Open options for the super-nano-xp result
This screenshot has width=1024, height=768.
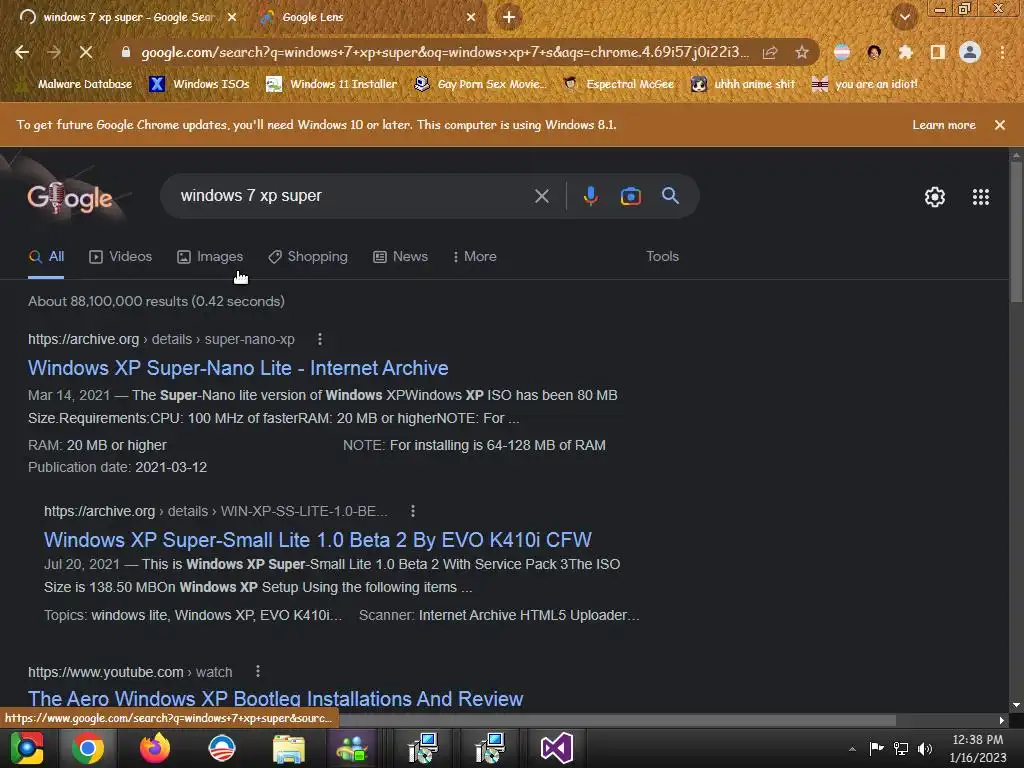click(319, 340)
